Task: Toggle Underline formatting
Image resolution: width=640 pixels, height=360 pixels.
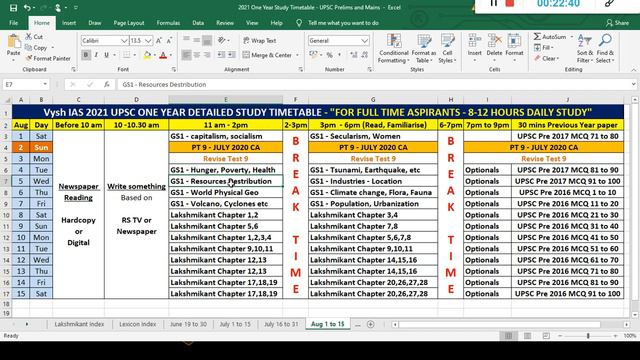Action: (107, 55)
